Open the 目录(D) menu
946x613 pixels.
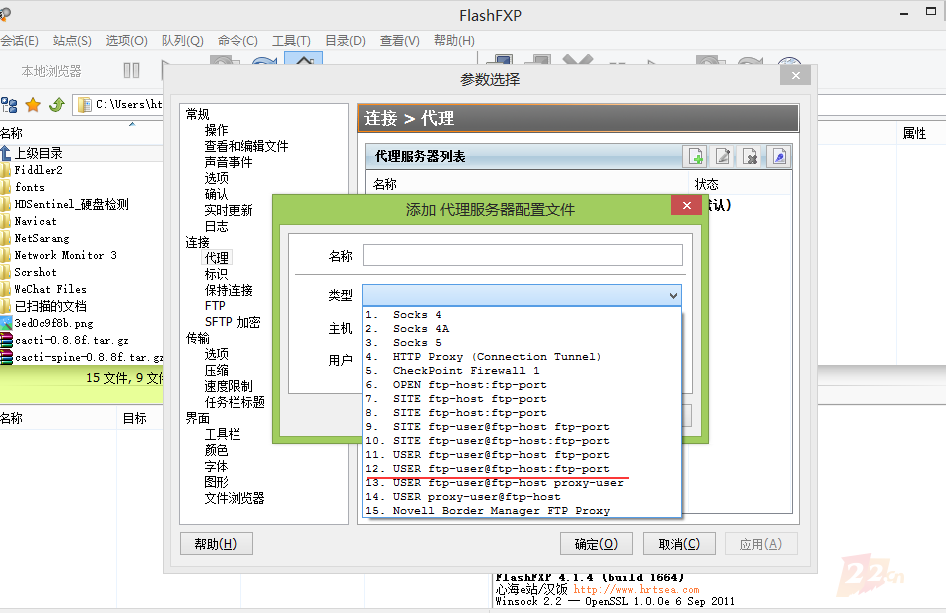coord(345,40)
